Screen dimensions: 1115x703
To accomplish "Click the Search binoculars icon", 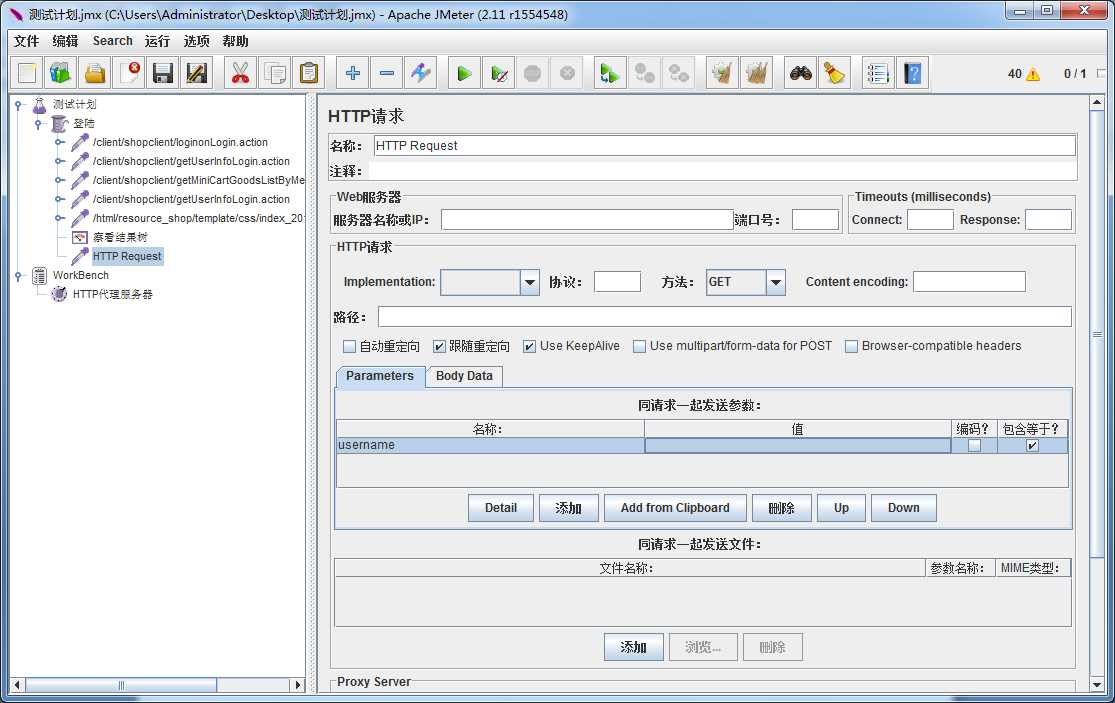I will [801, 73].
